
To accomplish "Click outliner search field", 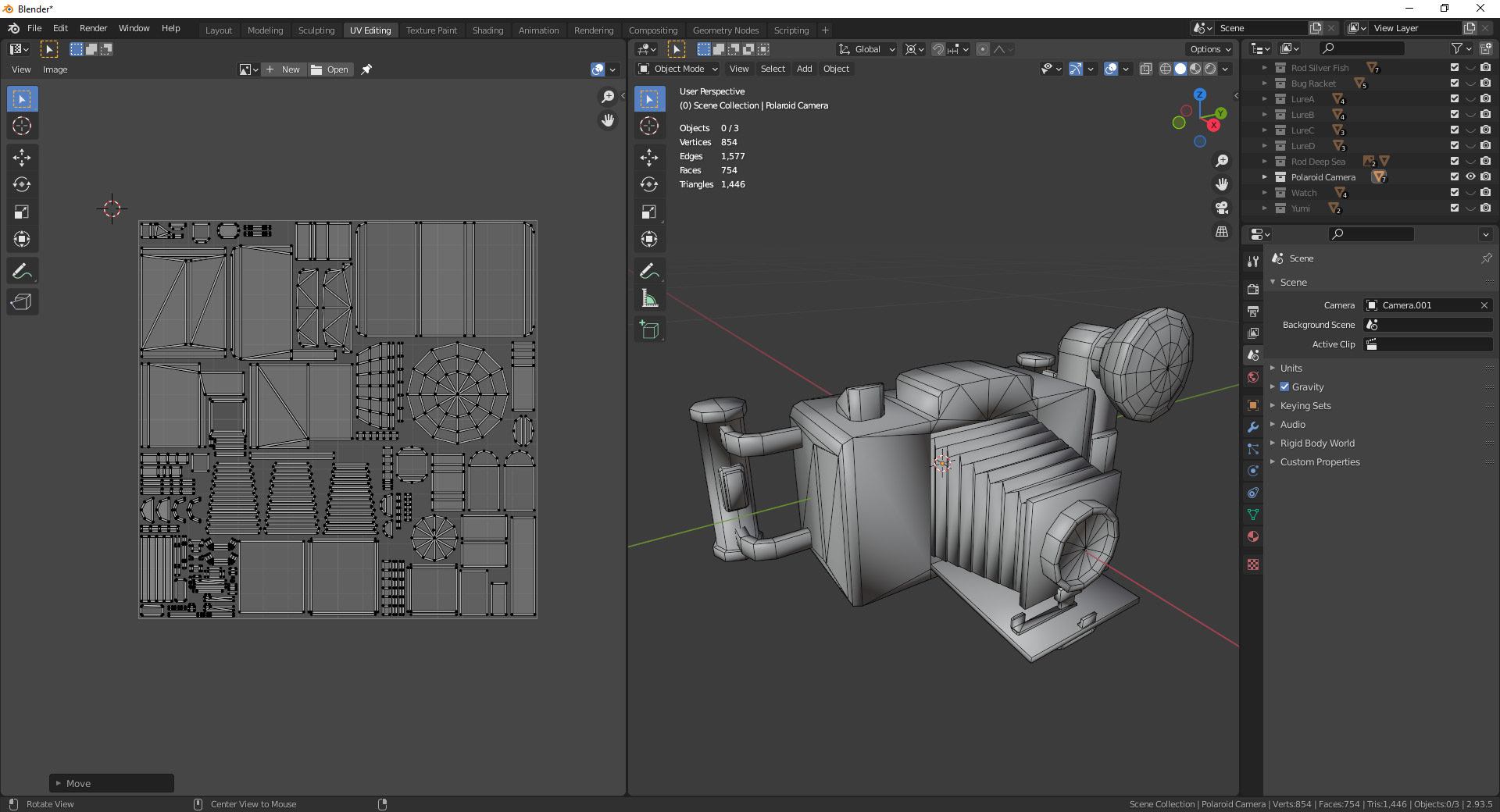I will (x=1361, y=48).
